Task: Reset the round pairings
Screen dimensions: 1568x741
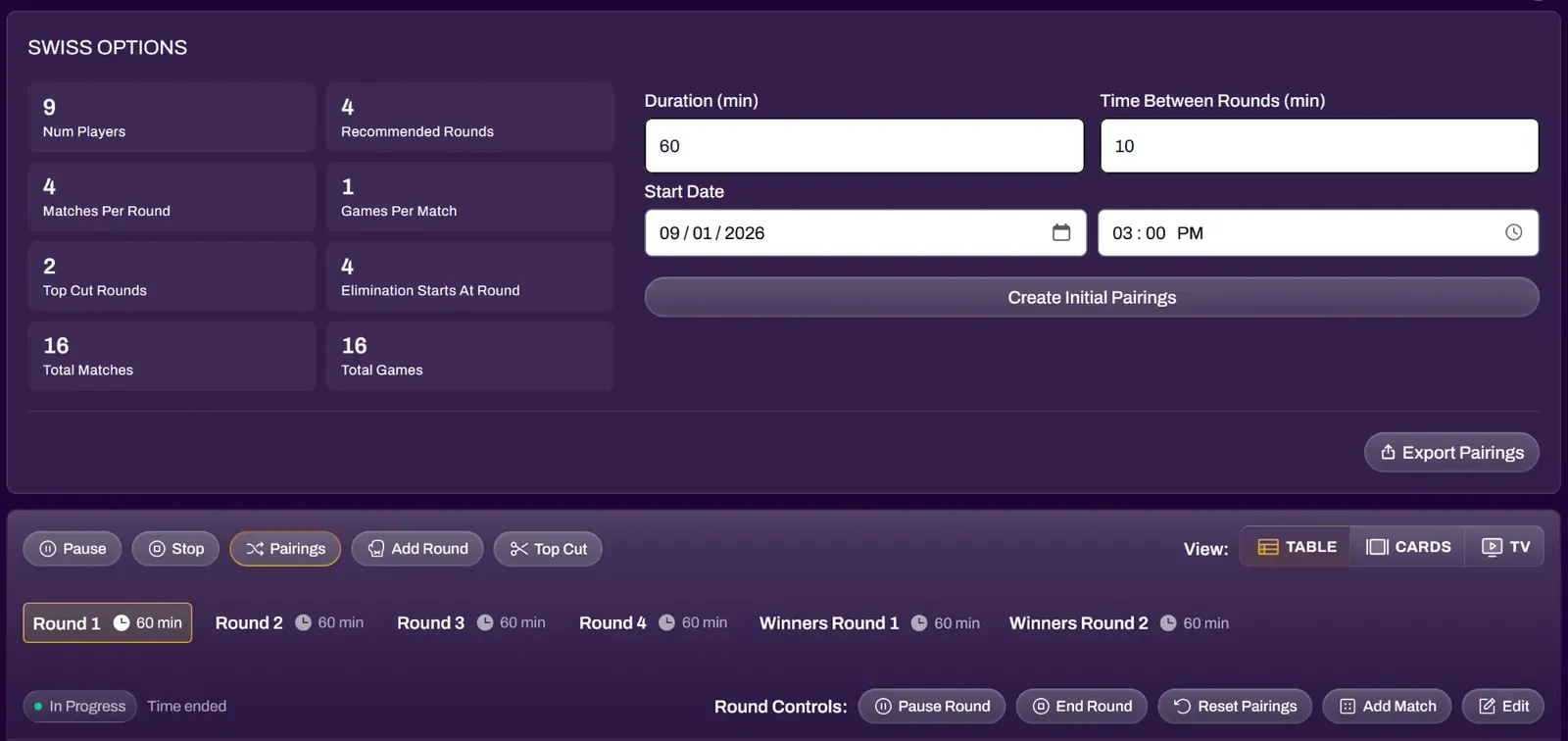Action: [1235, 706]
